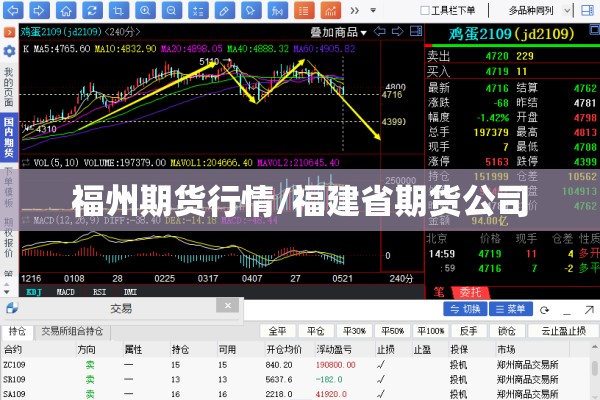The height and width of the screenshot is (400, 600).
Task: Switch to the 交易所组合持仓 tab
Action: 72,331
